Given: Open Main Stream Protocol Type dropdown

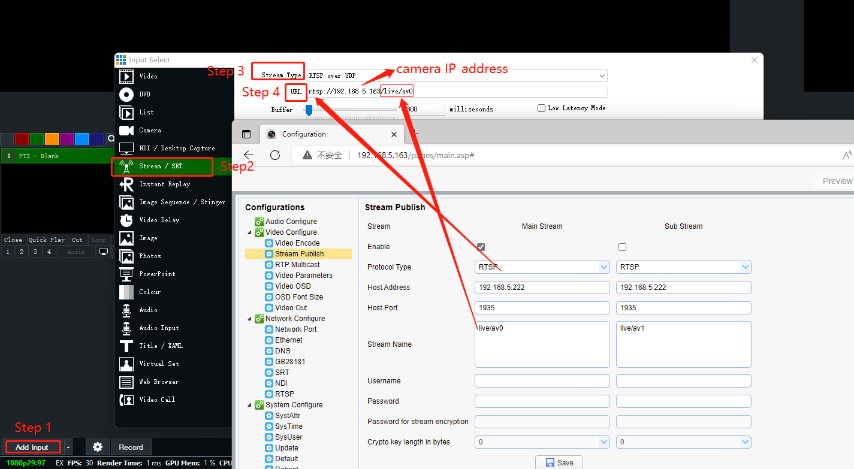Looking at the screenshot, I should coord(542,267).
